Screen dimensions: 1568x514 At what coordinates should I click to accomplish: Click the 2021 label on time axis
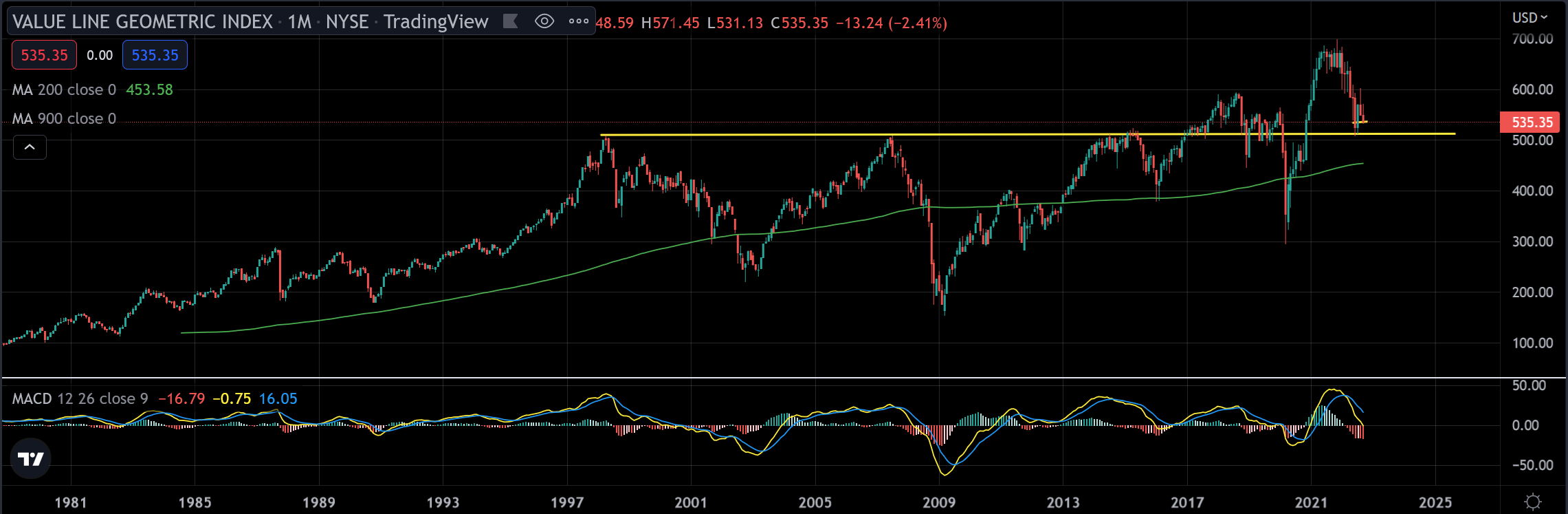(1311, 502)
